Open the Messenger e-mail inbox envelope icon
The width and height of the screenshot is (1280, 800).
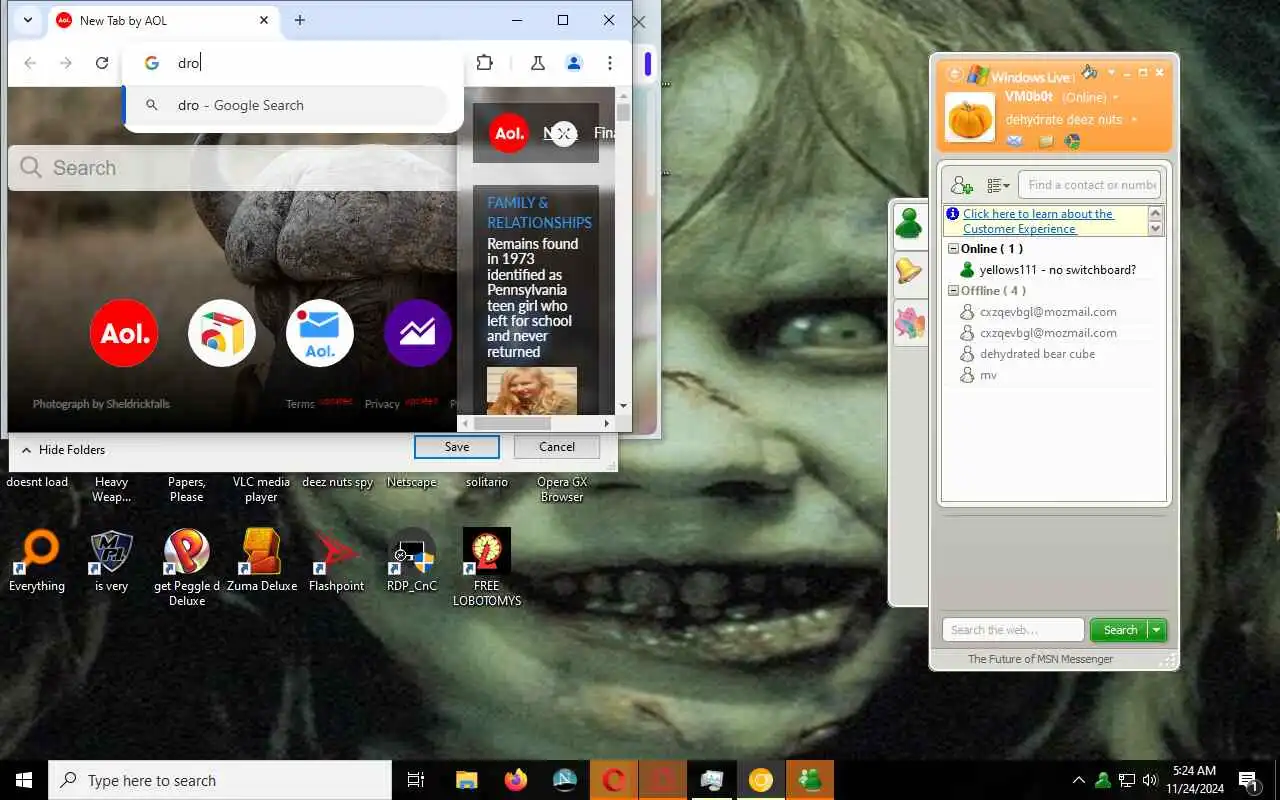1015,142
